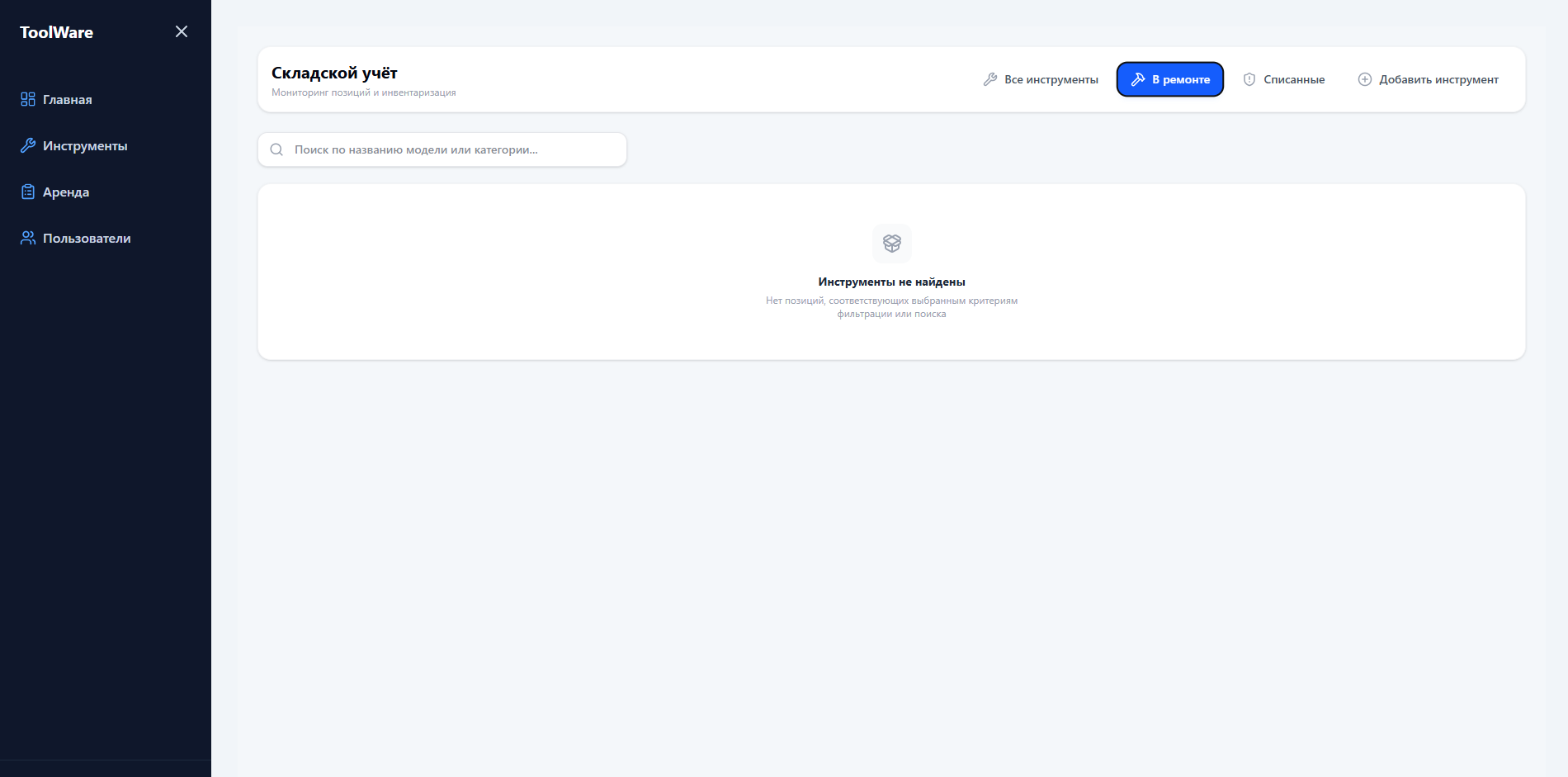Click the Складской учёт page title

click(334, 73)
